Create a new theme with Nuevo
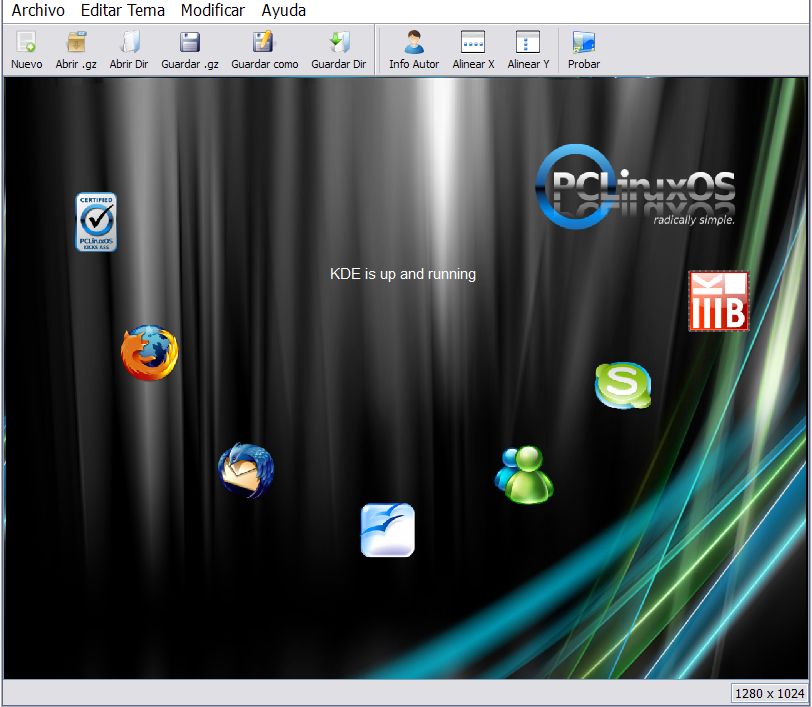This screenshot has height=707, width=812. coord(26,50)
